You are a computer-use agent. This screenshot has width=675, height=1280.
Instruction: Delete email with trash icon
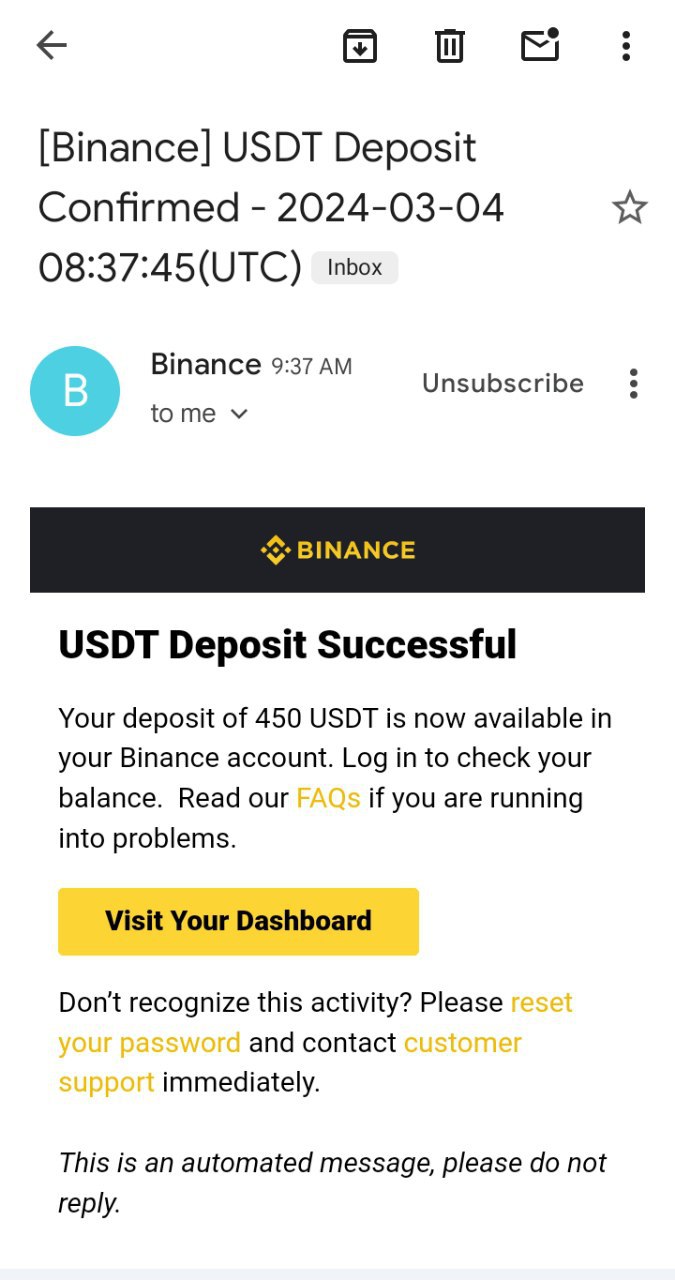pos(449,45)
